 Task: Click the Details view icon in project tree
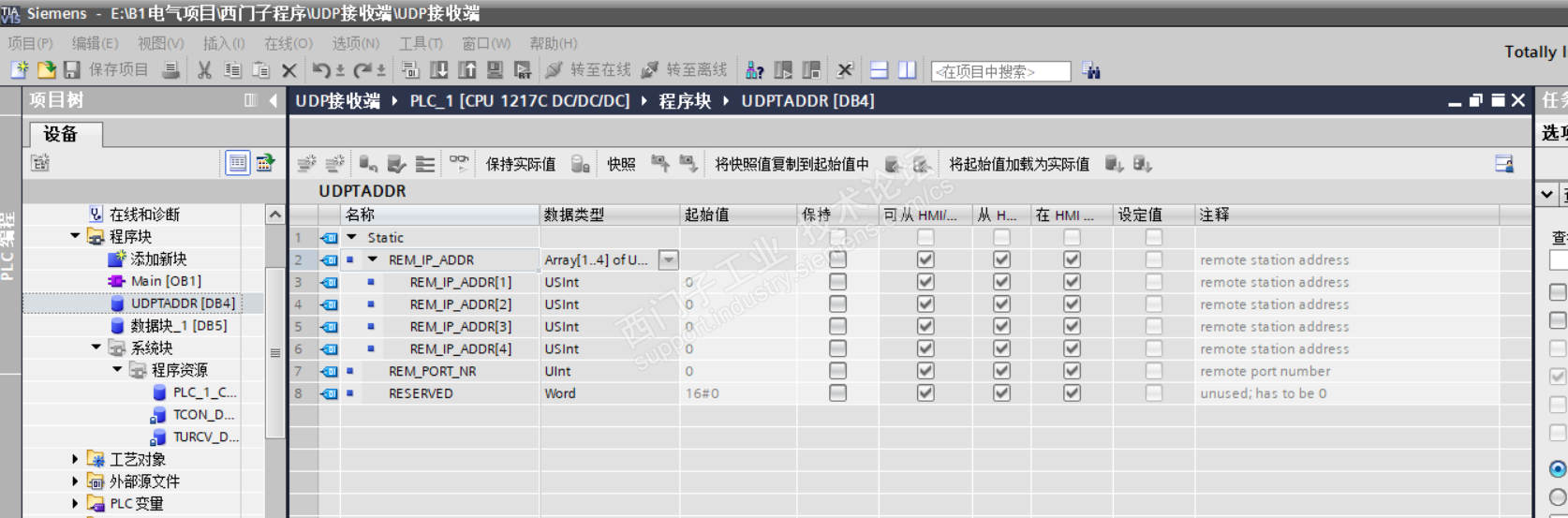[238, 163]
